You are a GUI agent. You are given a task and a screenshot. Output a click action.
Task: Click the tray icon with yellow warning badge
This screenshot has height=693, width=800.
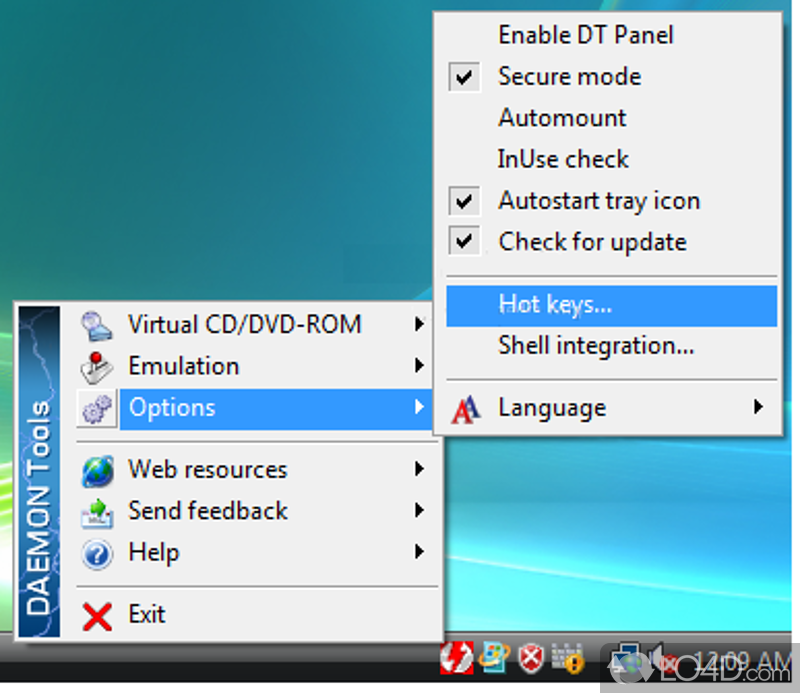pyautogui.click(x=567, y=658)
